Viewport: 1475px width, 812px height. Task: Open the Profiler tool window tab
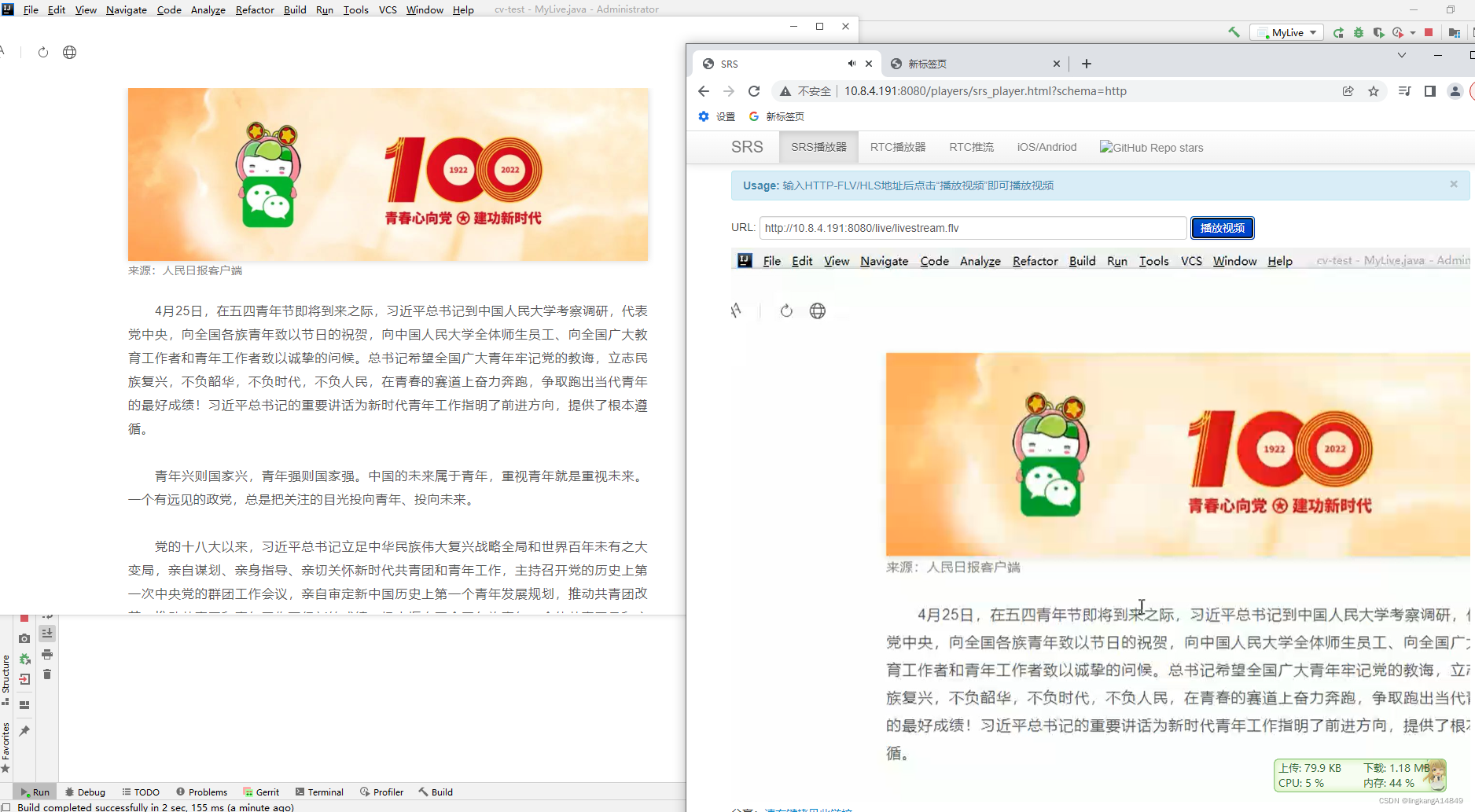381,792
